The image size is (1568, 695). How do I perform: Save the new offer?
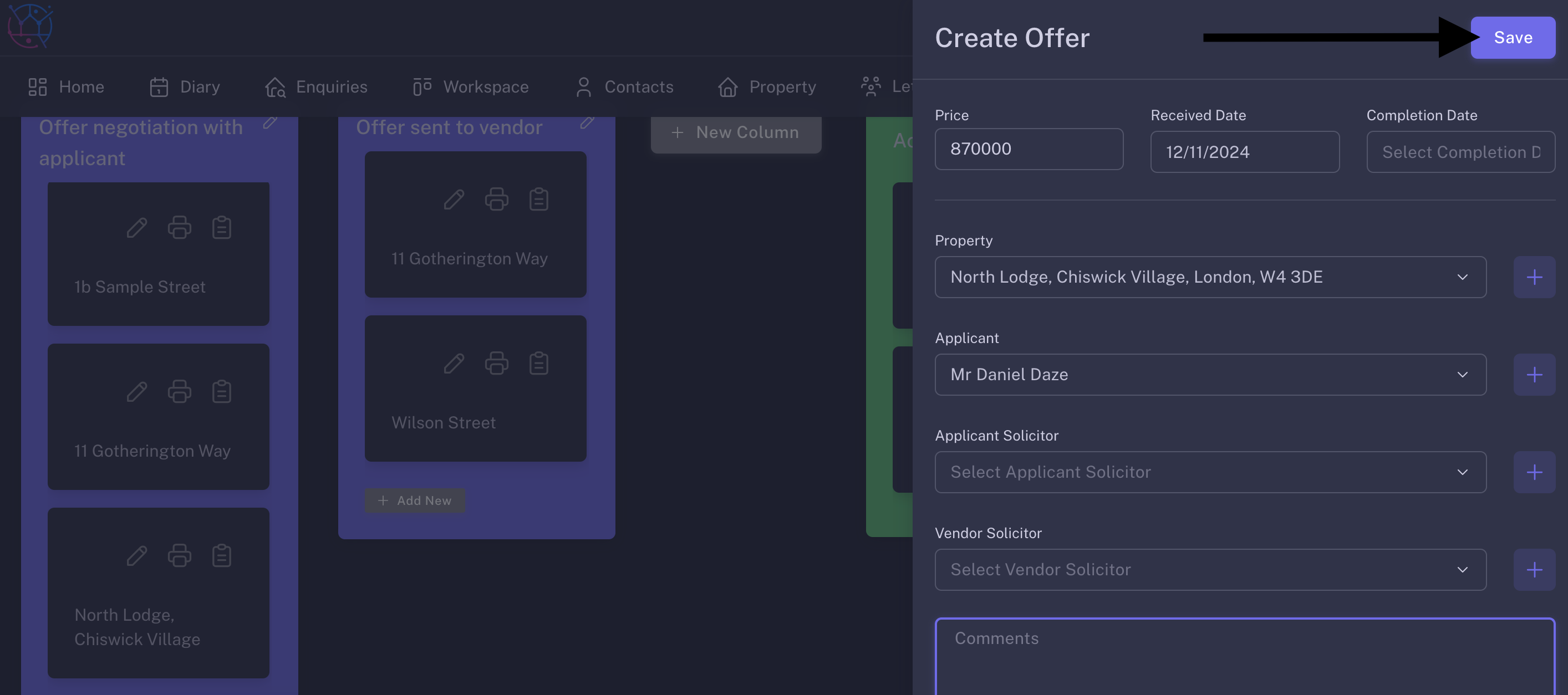pos(1513,38)
